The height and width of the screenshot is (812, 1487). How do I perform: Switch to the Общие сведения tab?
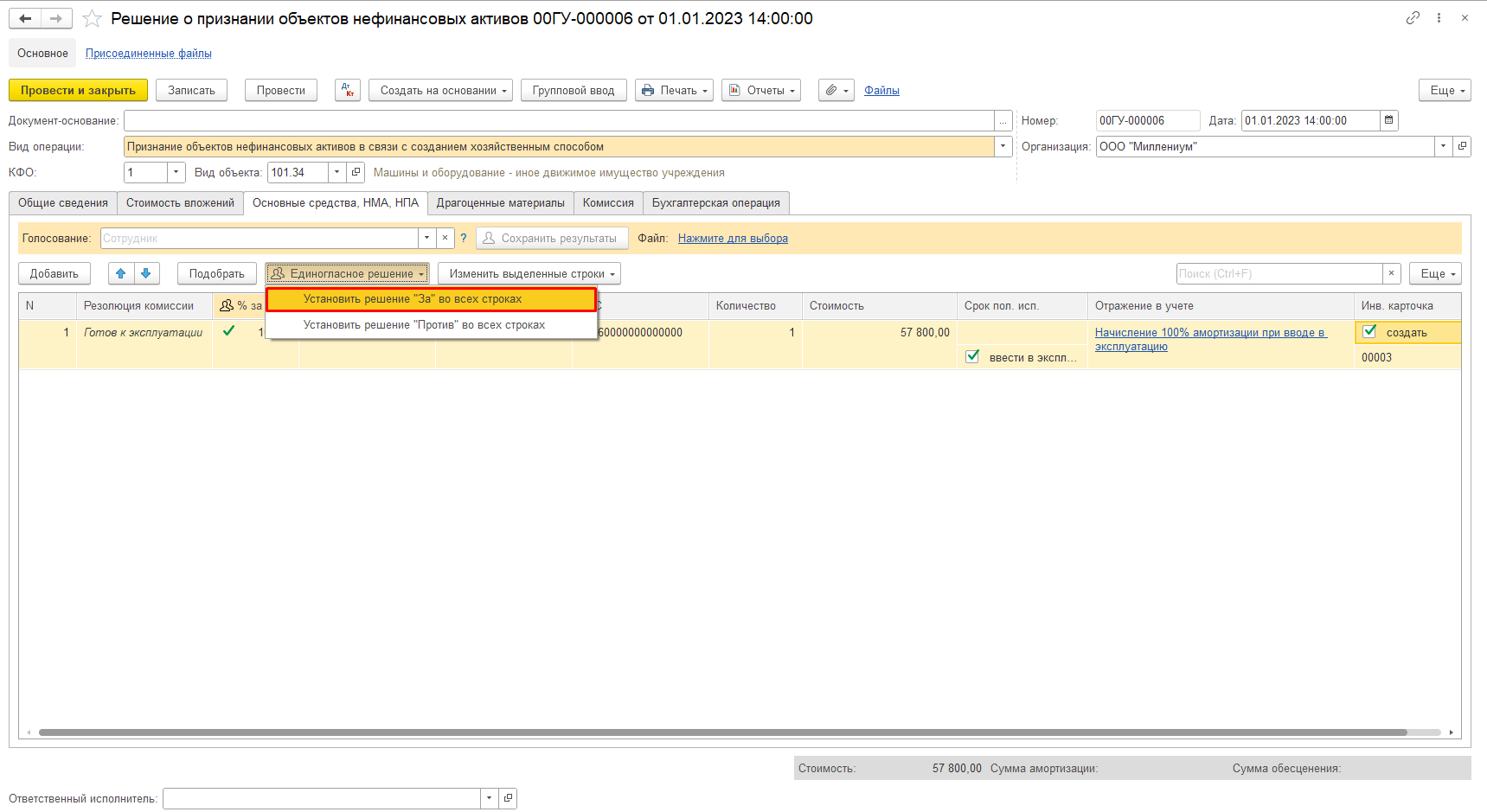click(x=63, y=203)
